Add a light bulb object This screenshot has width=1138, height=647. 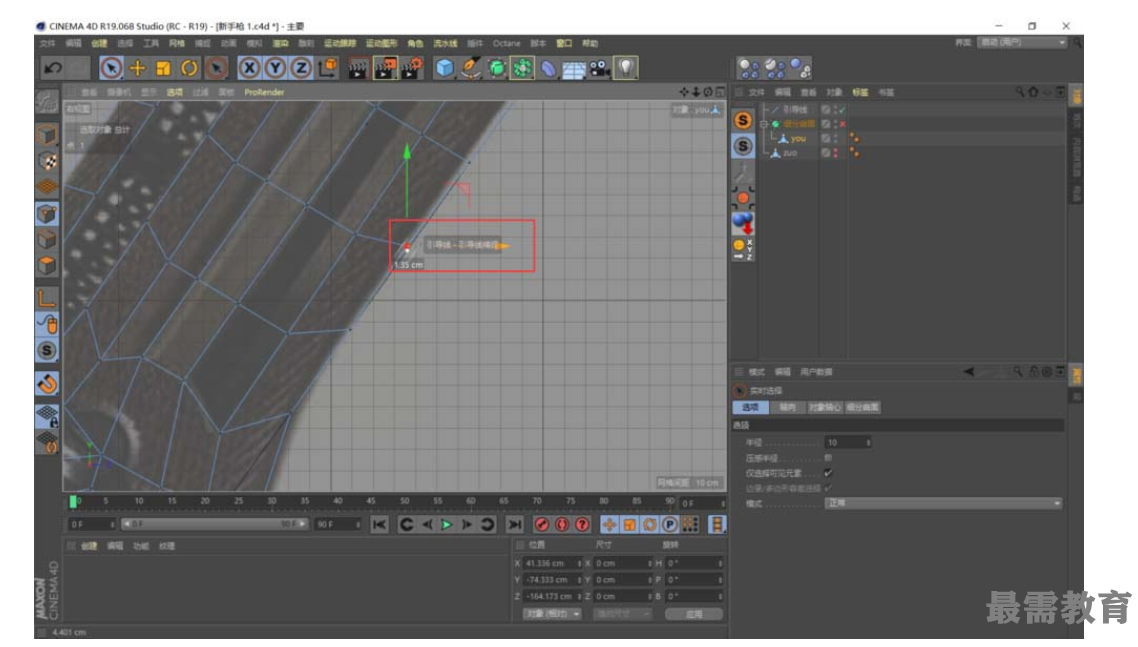[626, 68]
